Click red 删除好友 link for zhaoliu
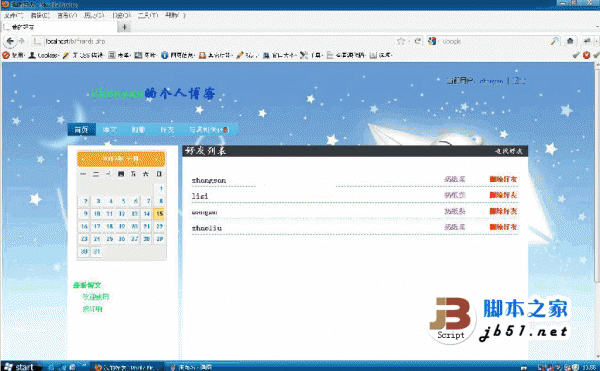The width and height of the screenshot is (600, 371). [x=503, y=227]
